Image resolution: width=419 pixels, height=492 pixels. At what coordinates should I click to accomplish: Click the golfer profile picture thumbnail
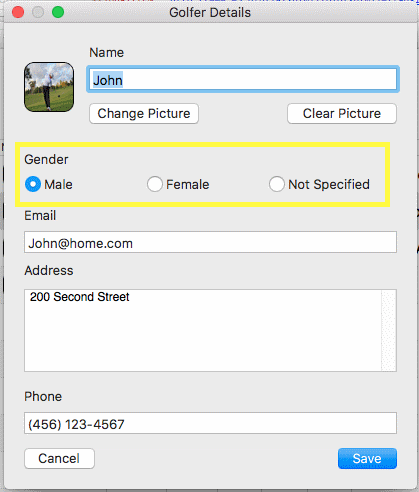49,87
